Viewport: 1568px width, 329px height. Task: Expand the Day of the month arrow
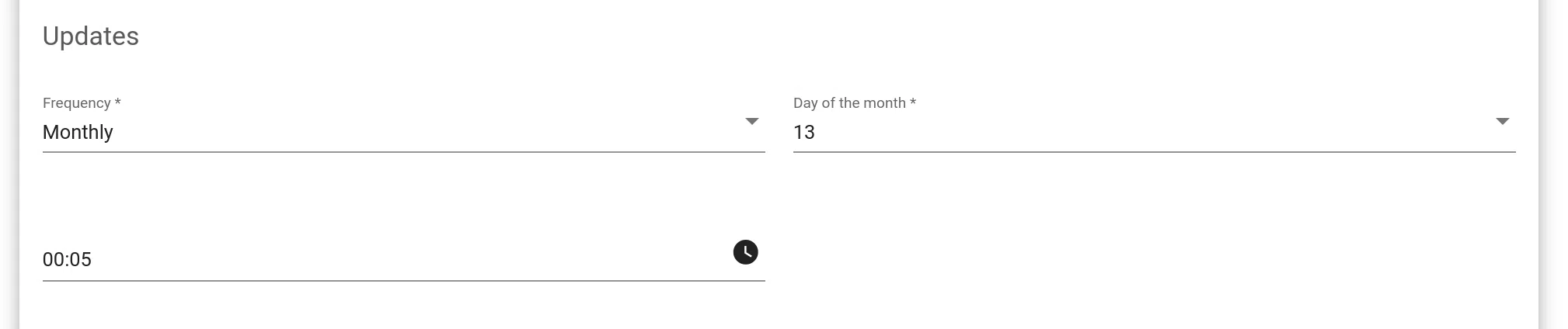pos(1502,121)
